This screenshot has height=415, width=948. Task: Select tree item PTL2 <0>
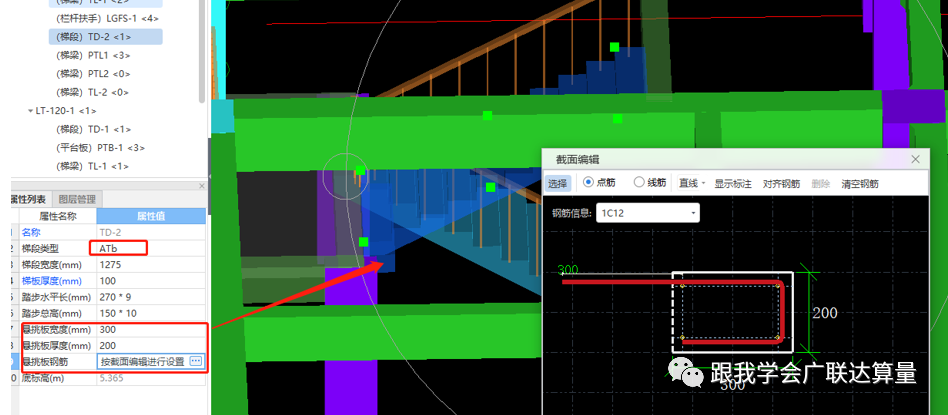[93, 74]
